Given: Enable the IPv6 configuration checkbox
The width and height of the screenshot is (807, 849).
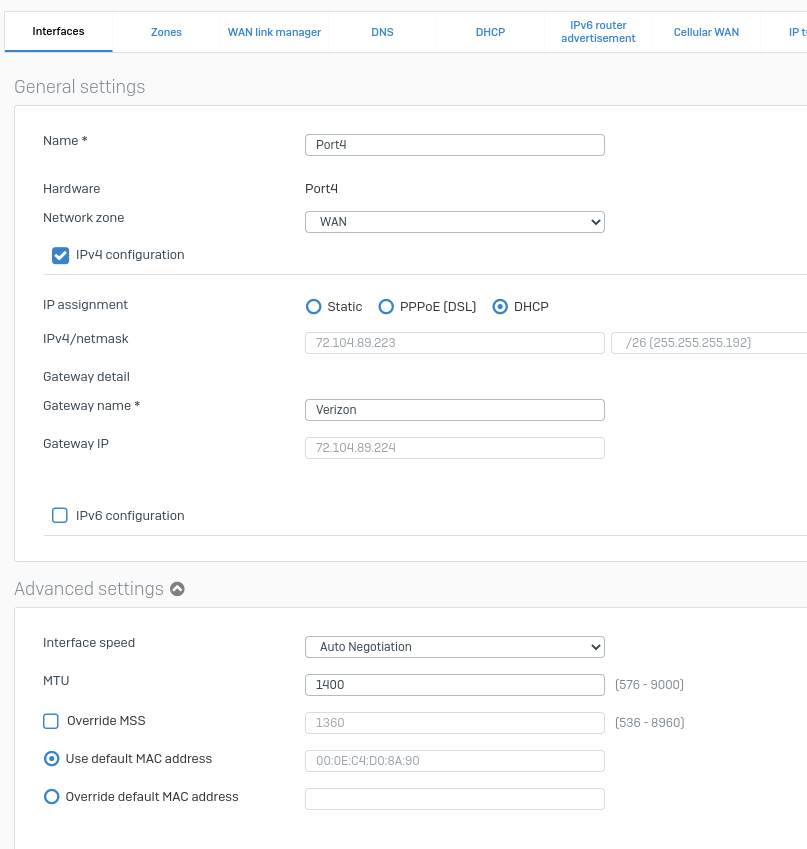Looking at the screenshot, I should [60, 515].
